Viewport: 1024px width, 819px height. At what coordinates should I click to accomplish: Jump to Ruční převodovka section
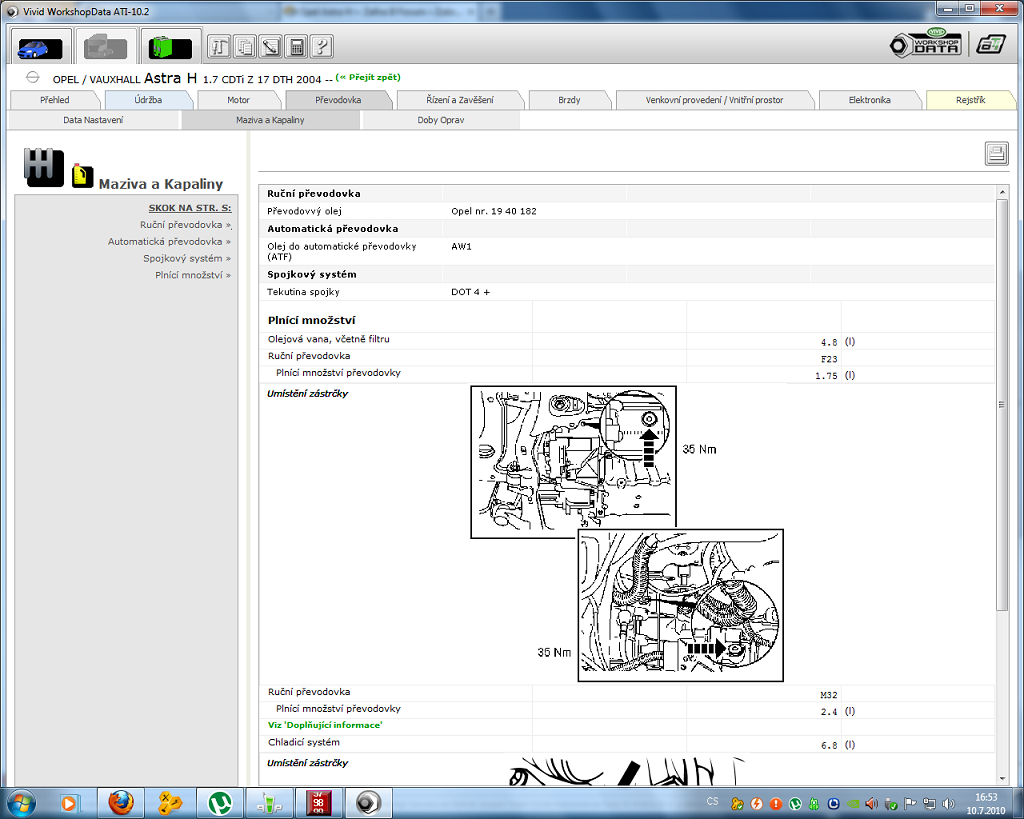pyautogui.click(x=184, y=225)
